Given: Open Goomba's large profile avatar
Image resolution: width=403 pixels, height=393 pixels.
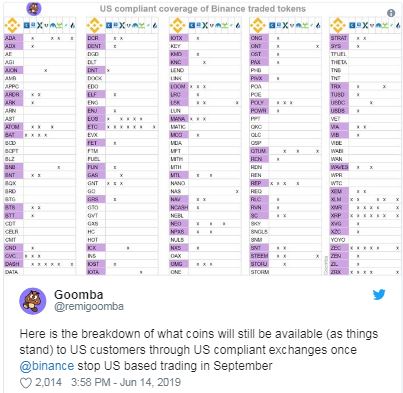Looking at the screenshot, I should 33,301.
